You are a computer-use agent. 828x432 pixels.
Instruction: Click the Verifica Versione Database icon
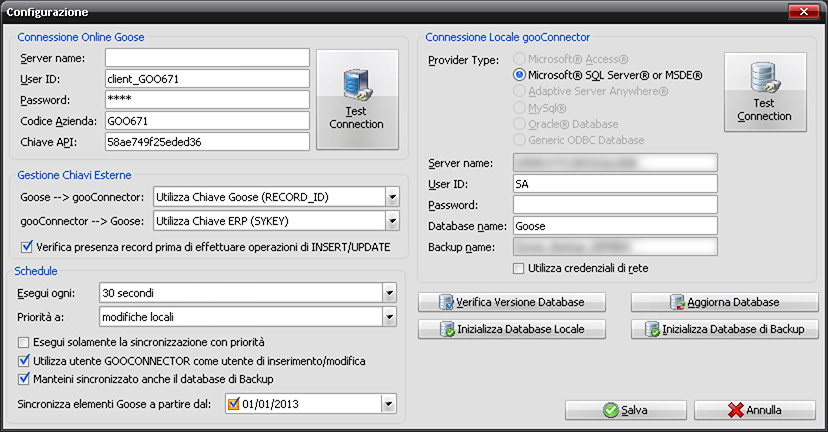tap(446, 302)
